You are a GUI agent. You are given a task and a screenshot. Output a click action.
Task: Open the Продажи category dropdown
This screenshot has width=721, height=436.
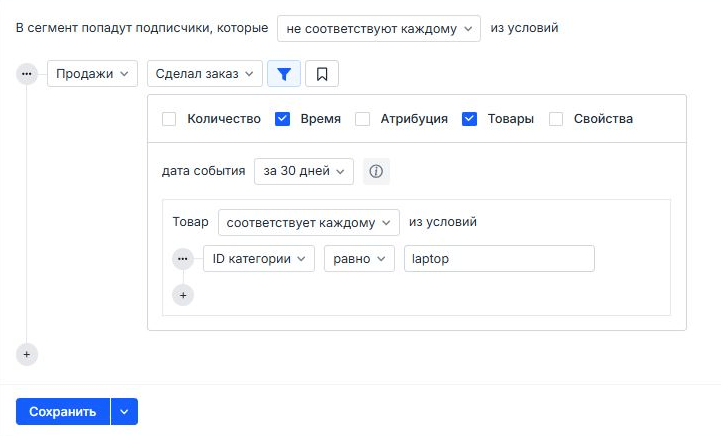click(x=92, y=74)
